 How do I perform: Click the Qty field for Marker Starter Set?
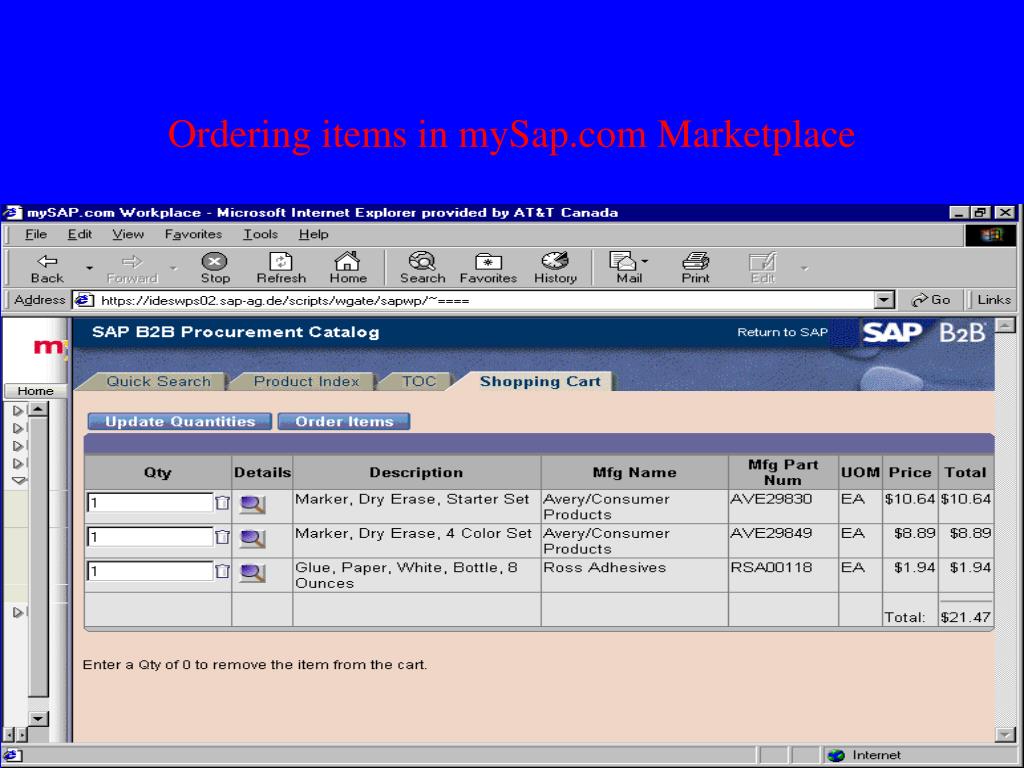[150, 503]
